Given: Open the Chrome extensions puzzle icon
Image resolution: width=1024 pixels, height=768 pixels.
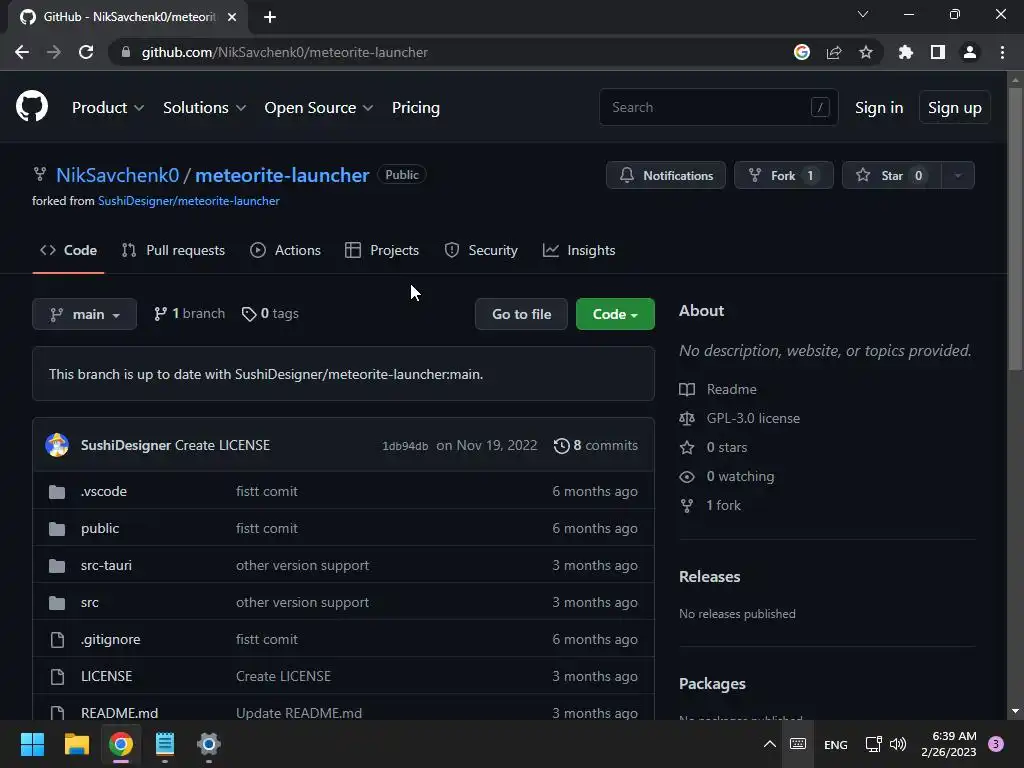Looking at the screenshot, I should (x=906, y=52).
